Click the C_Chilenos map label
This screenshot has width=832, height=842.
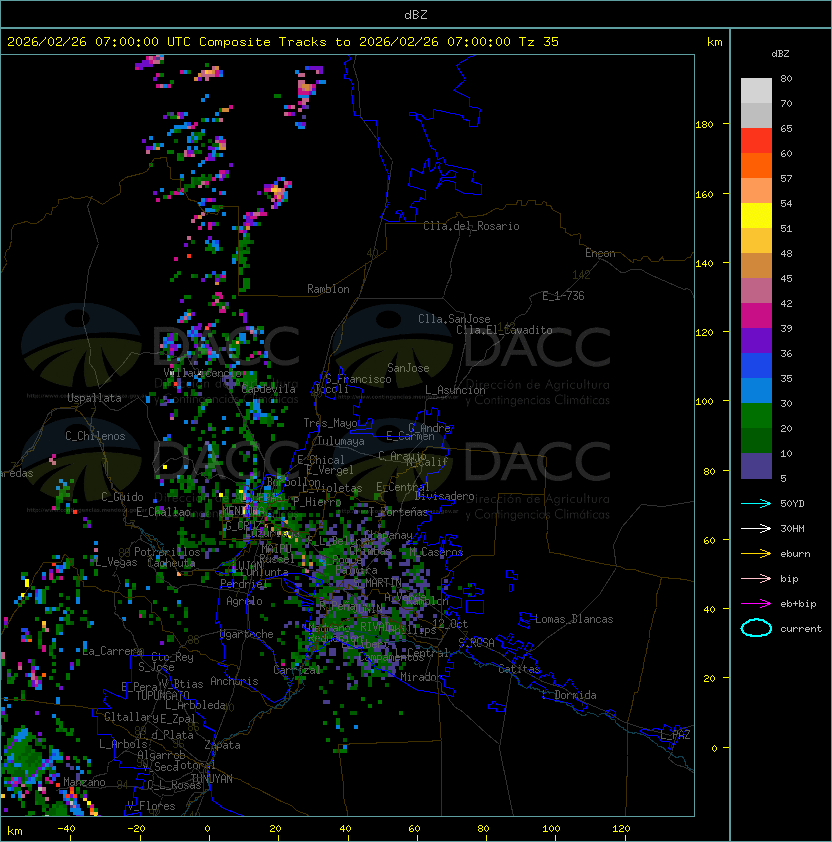(95, 436)
